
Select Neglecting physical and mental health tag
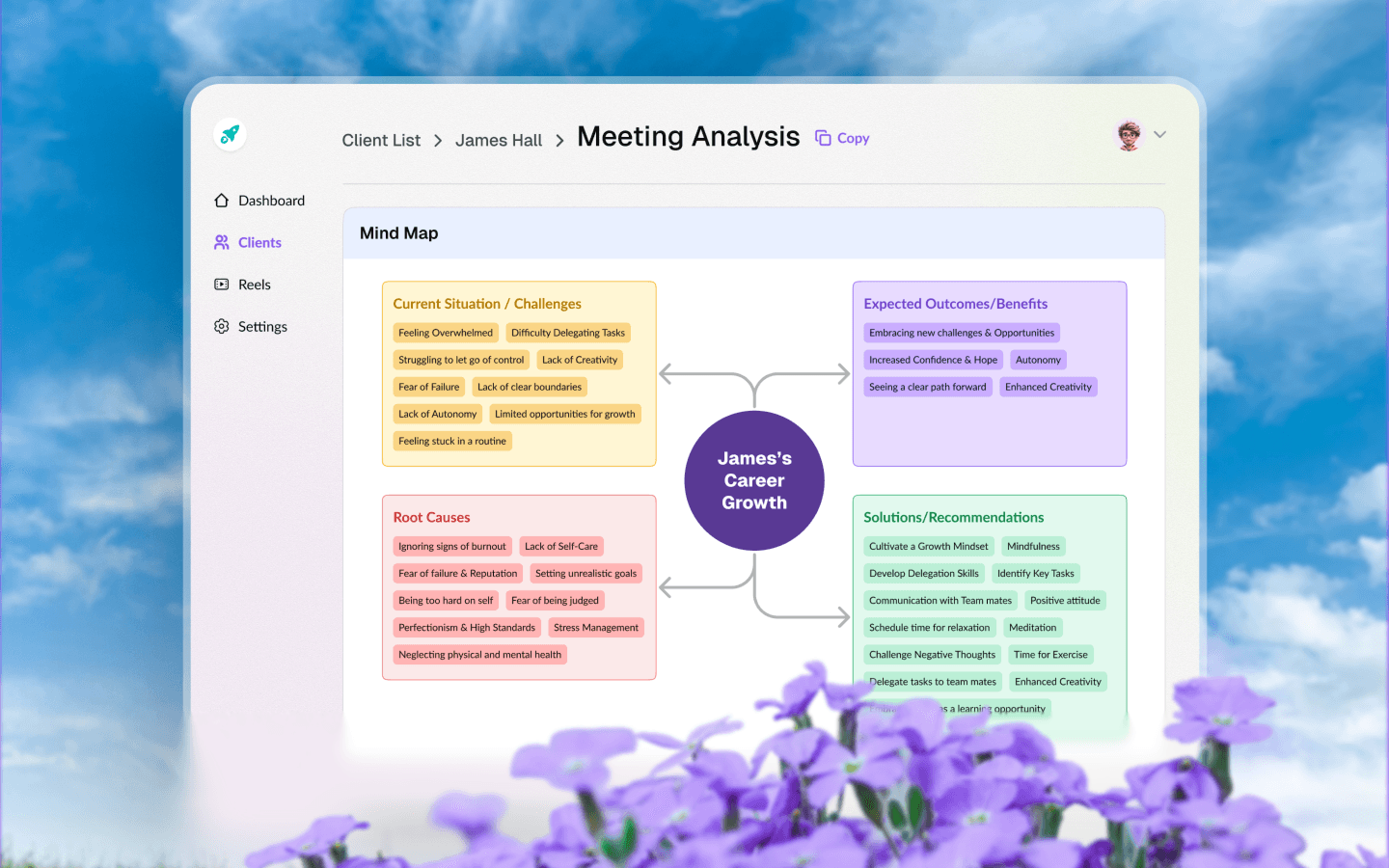[x=479, y=655]
